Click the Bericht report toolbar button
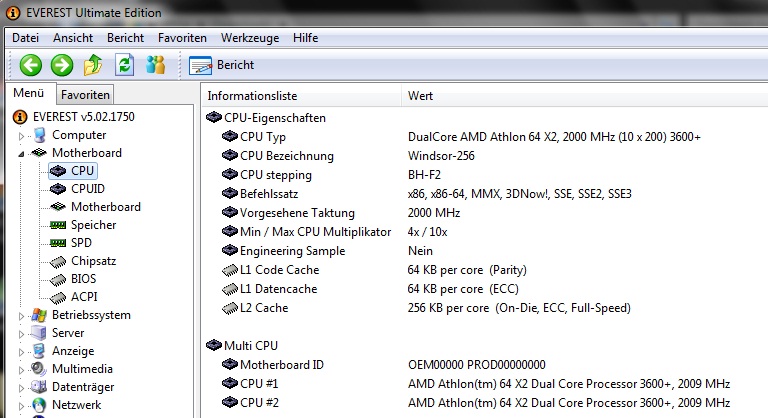 (x=222, y=65)
